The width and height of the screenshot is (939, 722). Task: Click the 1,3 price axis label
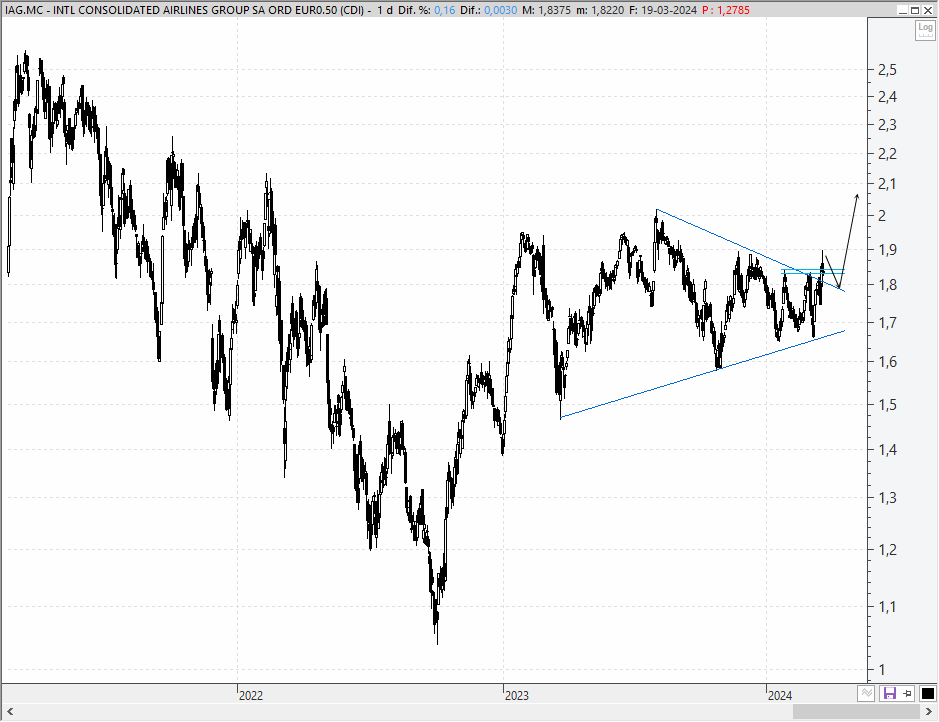887,497
